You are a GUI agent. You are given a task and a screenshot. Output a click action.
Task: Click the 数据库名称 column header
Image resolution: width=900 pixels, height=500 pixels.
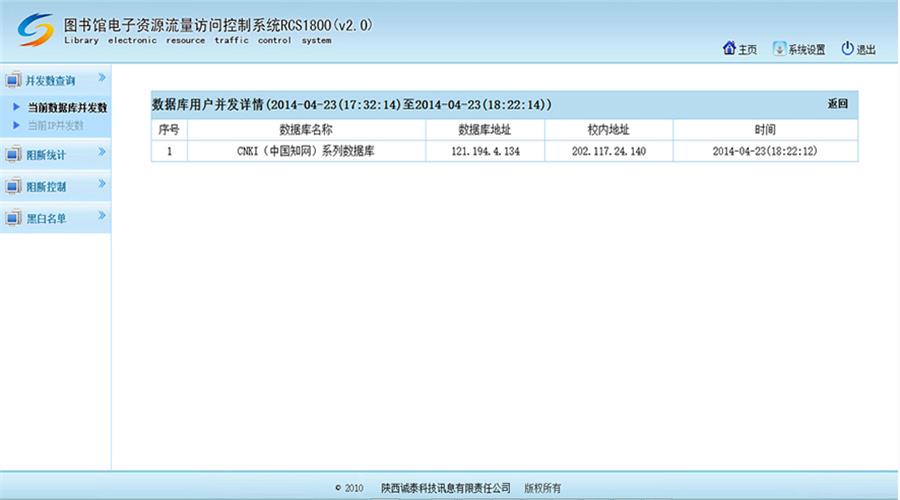[305, 130]
